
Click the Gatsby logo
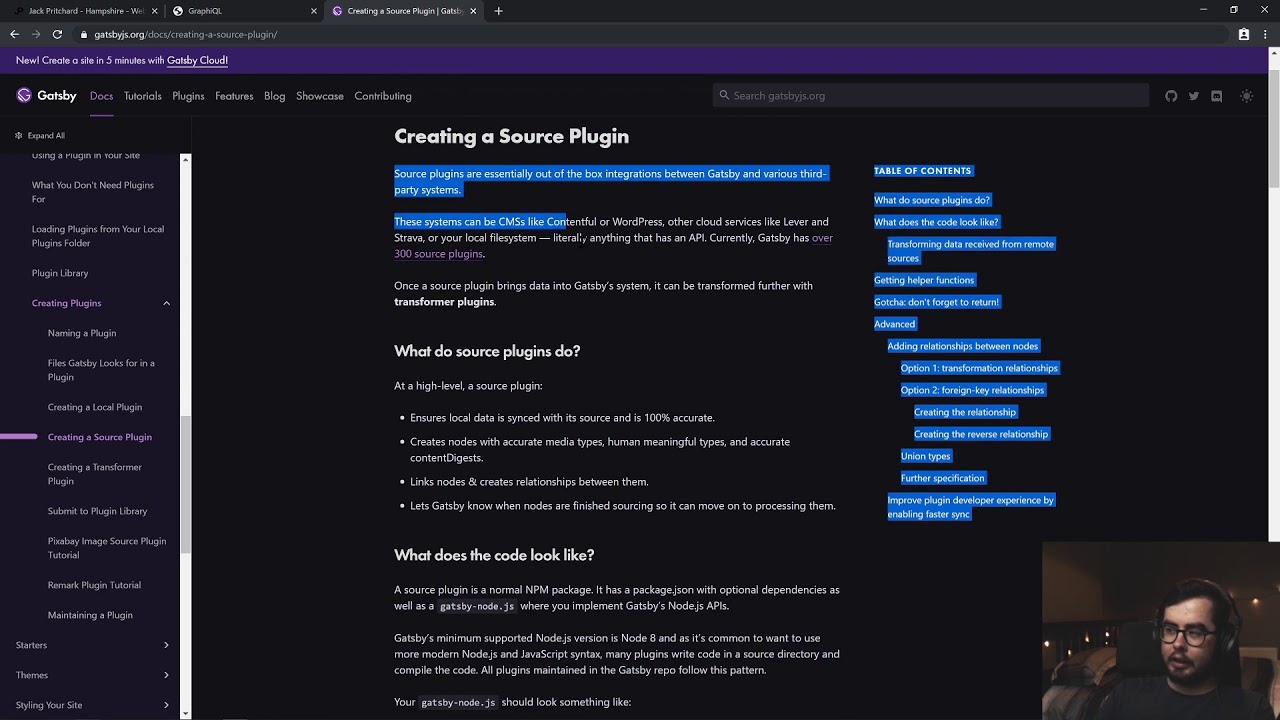(x=46, y=96)
